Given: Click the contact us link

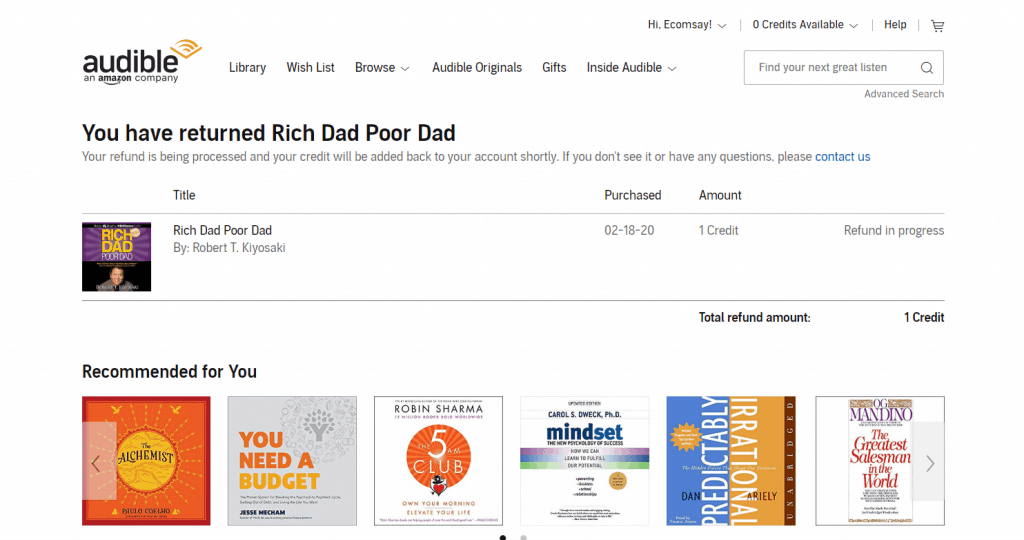Looking at the screenshot, I should (842, 157).
